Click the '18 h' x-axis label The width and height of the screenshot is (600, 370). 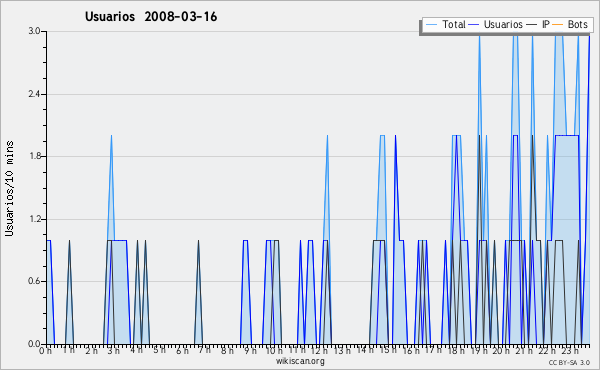tap(456, 350)
